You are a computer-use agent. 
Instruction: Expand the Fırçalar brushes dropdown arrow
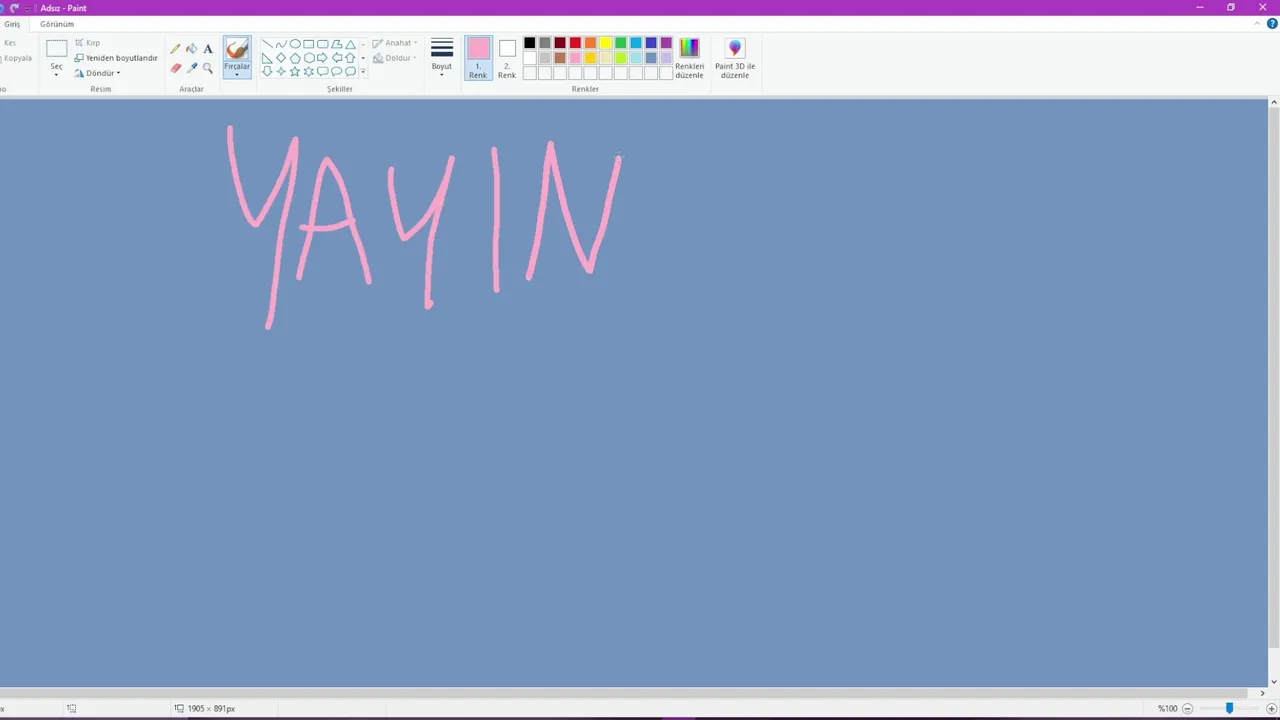[237, 74]
